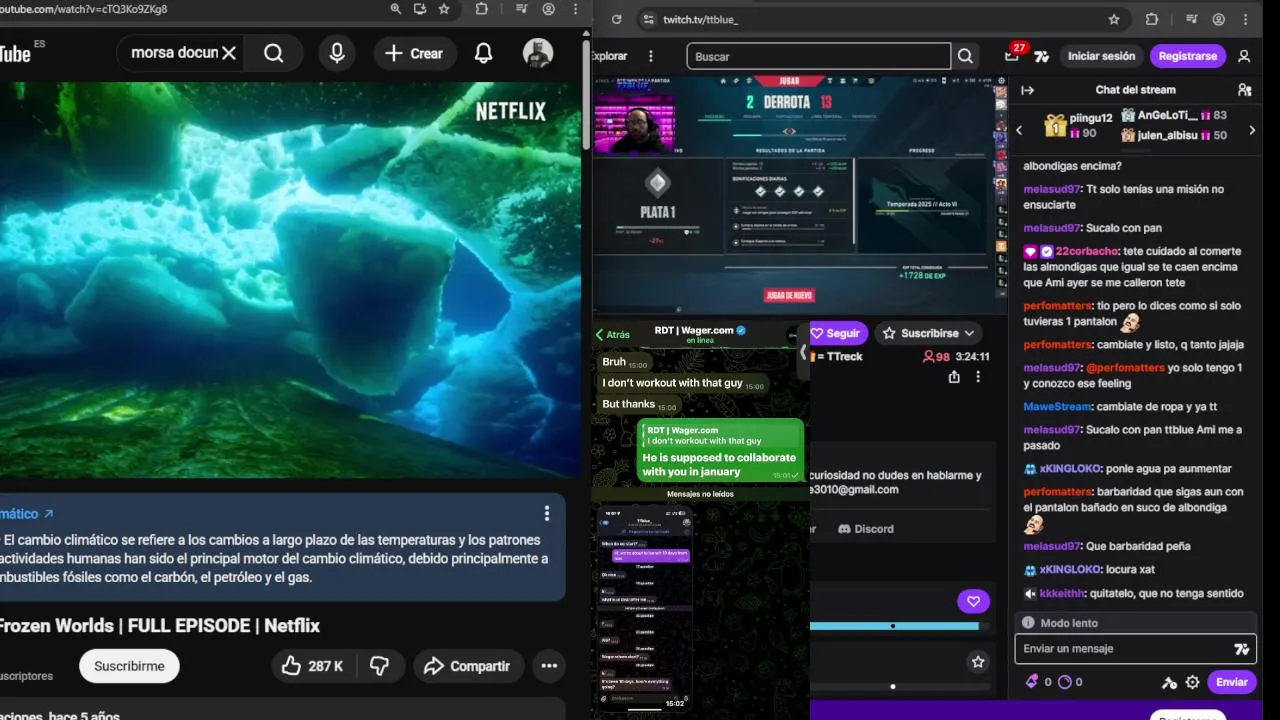Open extensions puzzle icon in YouTube window
Screen dimensions: 1280x720
[482, 8]
